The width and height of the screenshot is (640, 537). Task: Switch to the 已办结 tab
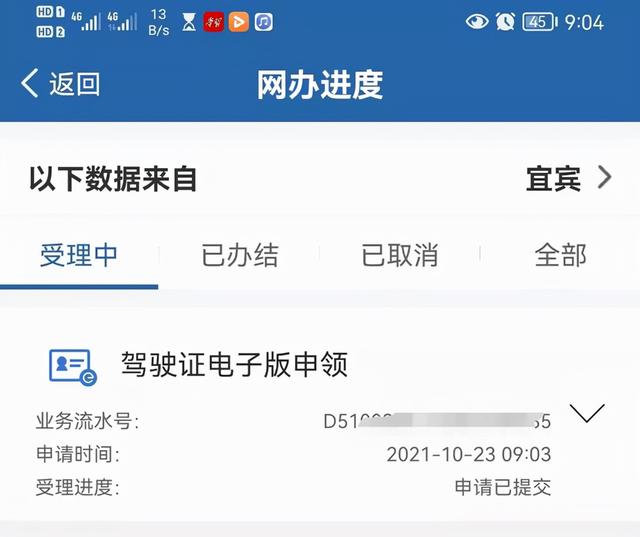[x=240, y=255]
